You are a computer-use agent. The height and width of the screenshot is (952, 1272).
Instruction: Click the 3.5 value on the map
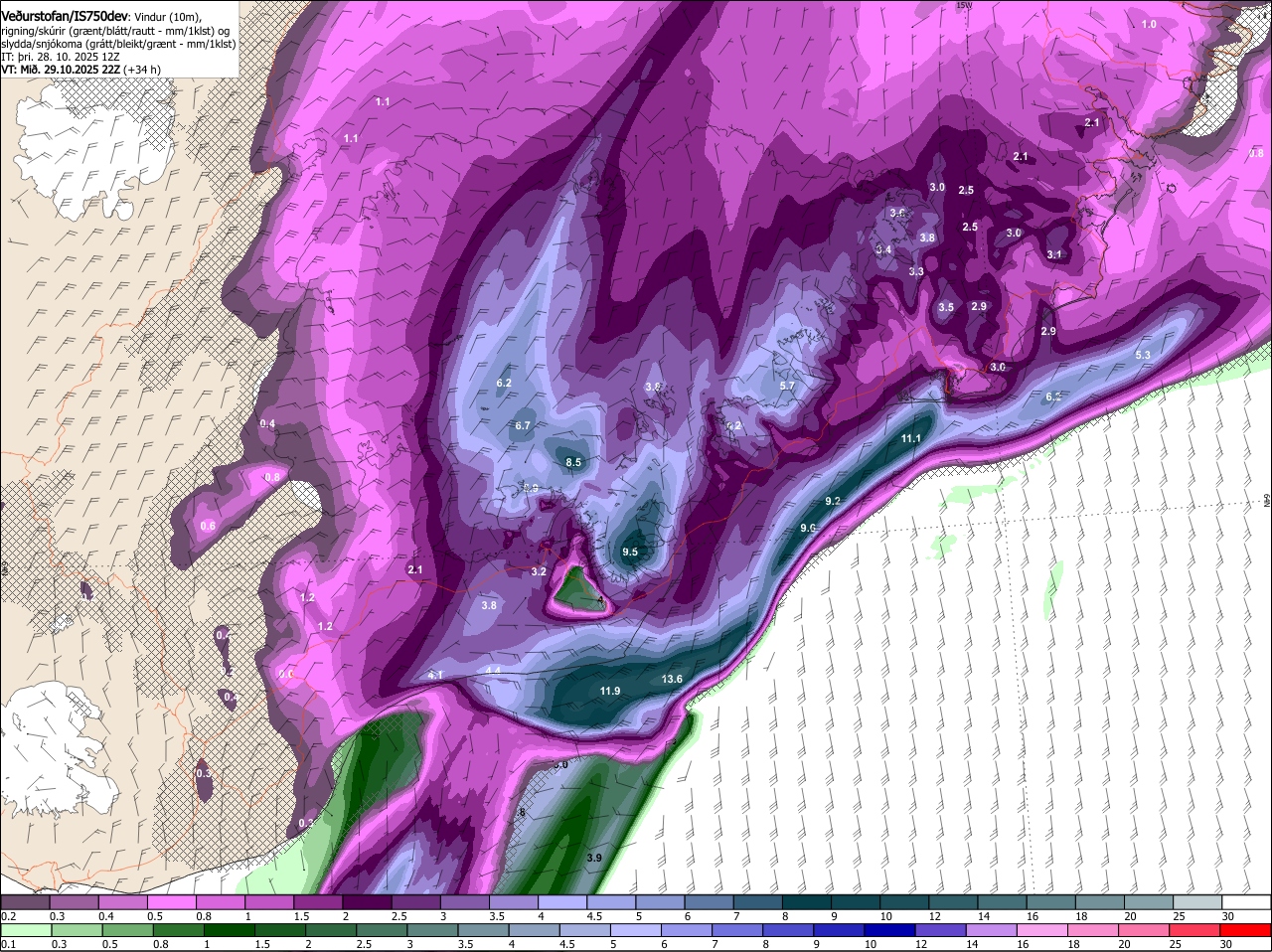pos(946,308)
